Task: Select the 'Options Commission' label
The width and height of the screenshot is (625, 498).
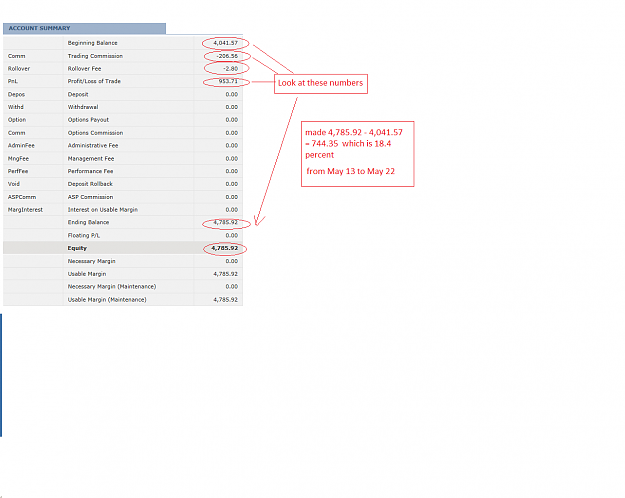Action: click(95, 133)
